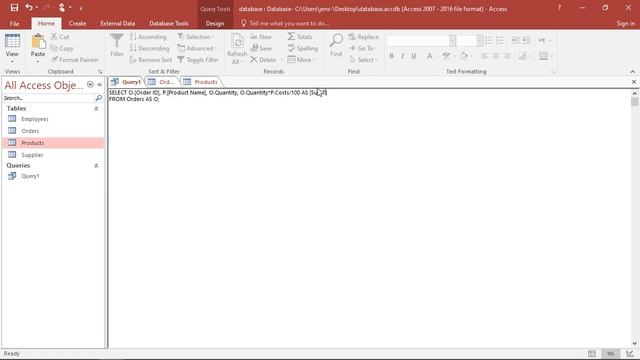Click the Copy command
Viewport: 640px width, 360px height.
pos(62,48)
